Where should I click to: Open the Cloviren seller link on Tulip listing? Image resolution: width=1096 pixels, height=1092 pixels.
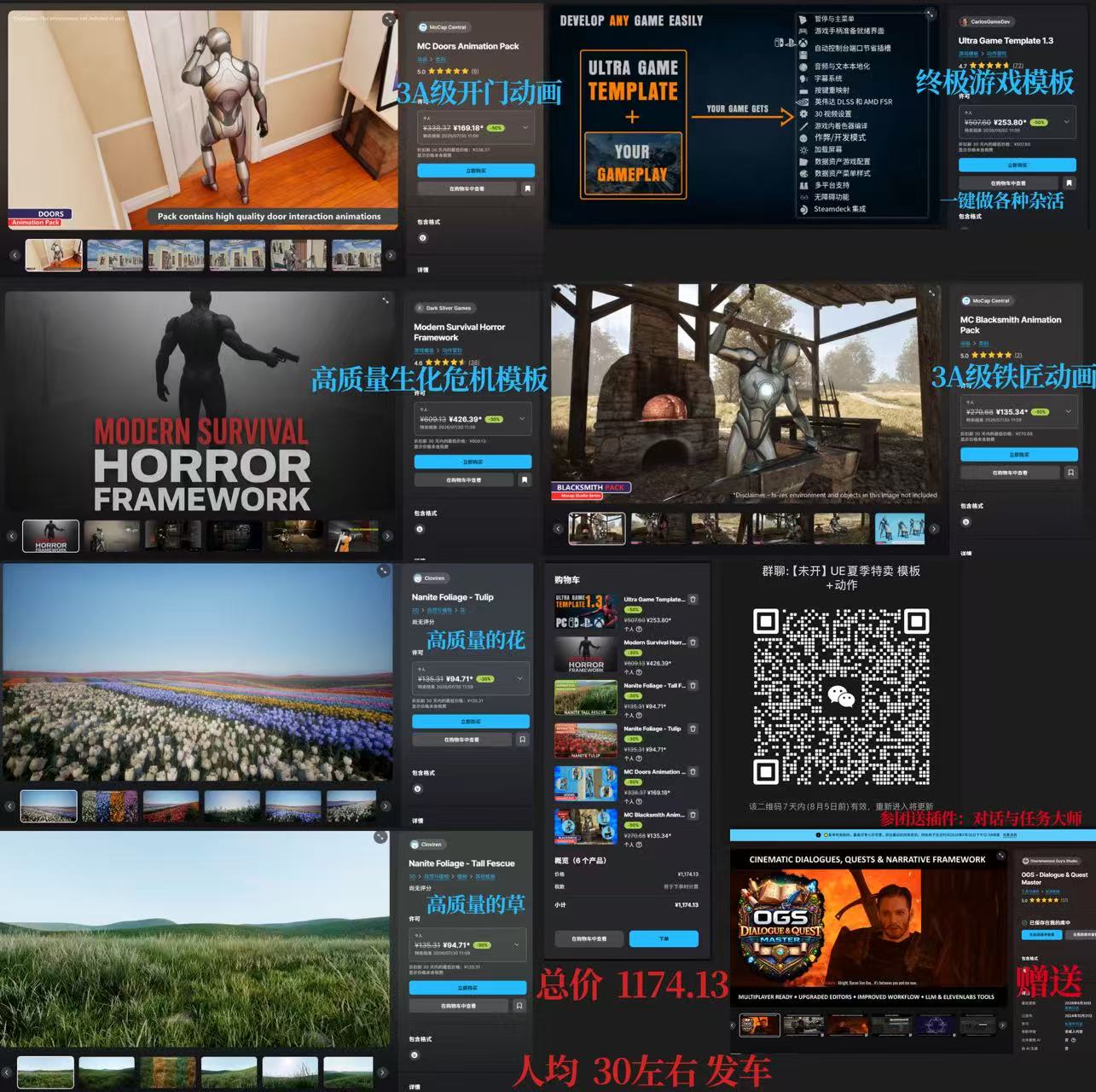430,578
